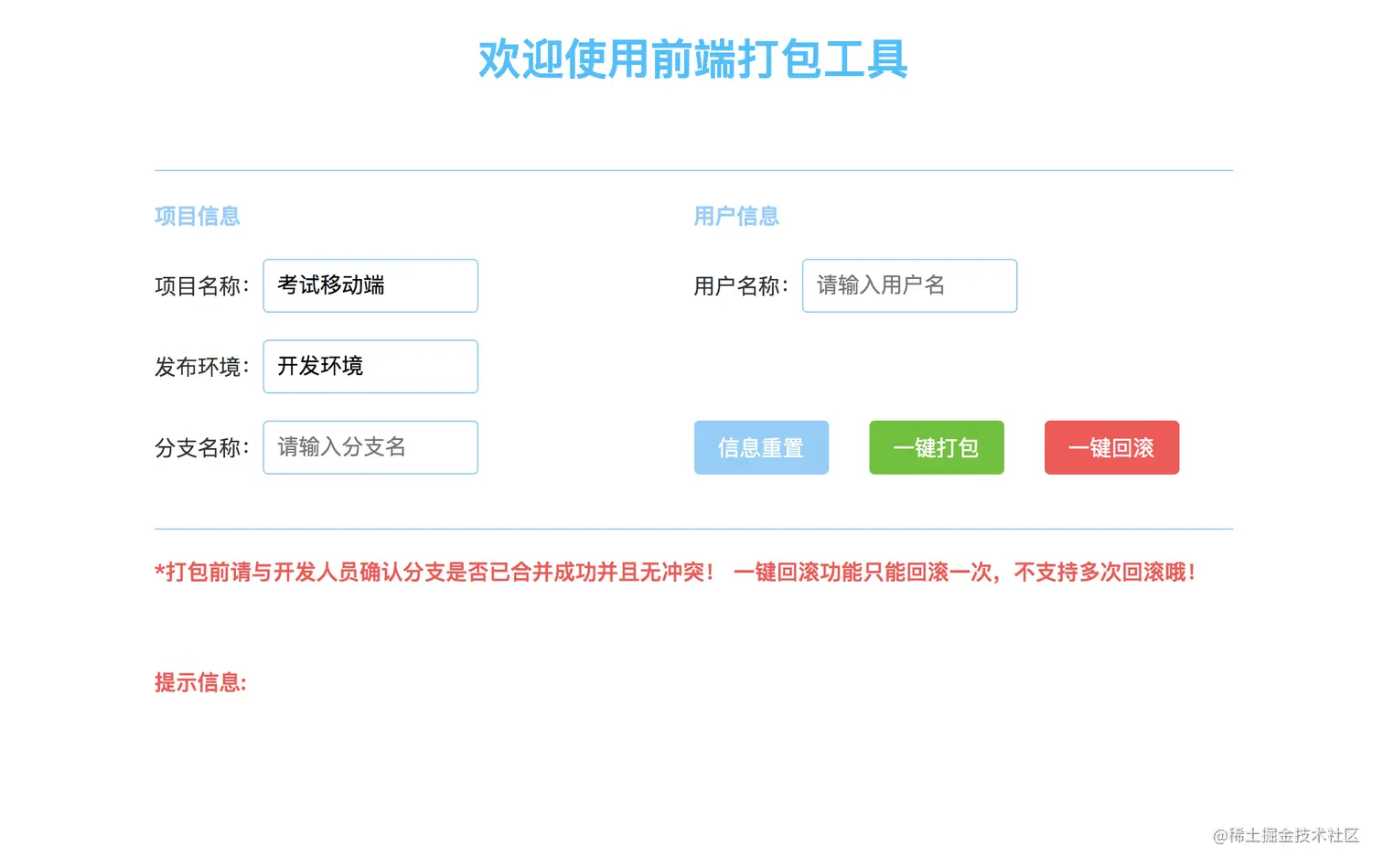This screenshot has height=868, width=1383.
Task: Select the 用户信息 section heading
Action: [736, 216]
